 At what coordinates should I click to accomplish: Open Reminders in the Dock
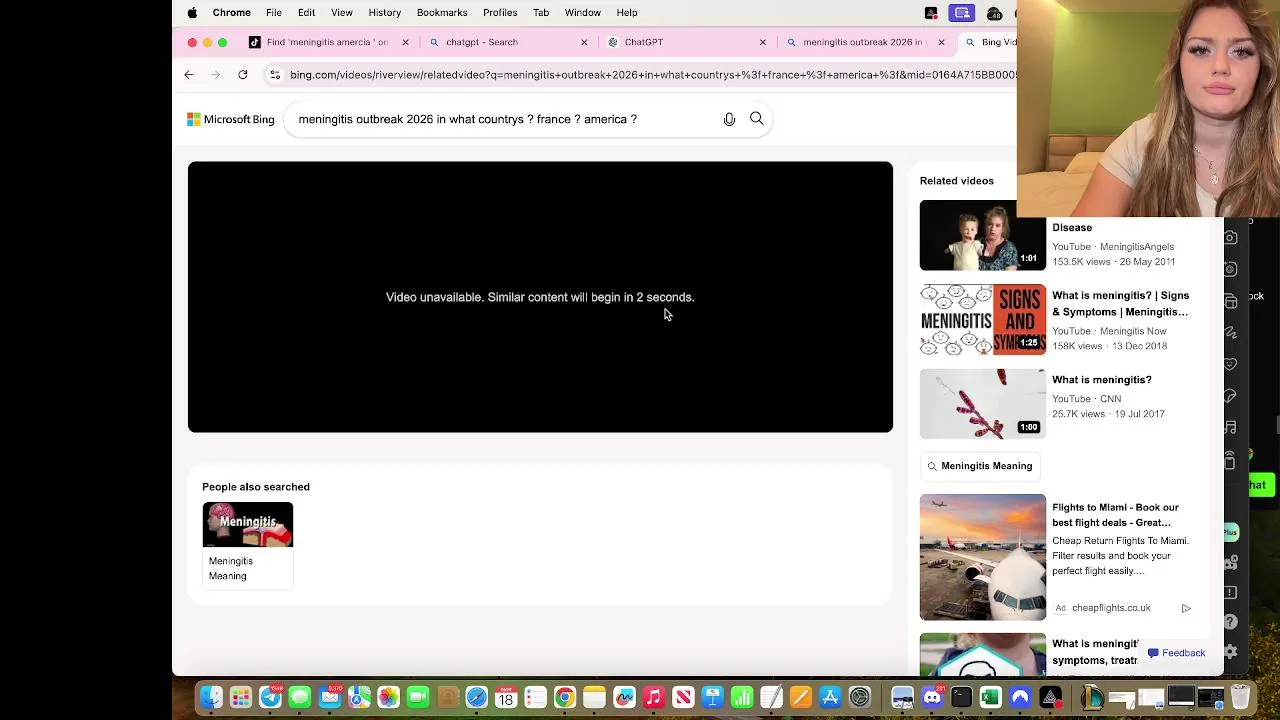[x=536, y=697]
